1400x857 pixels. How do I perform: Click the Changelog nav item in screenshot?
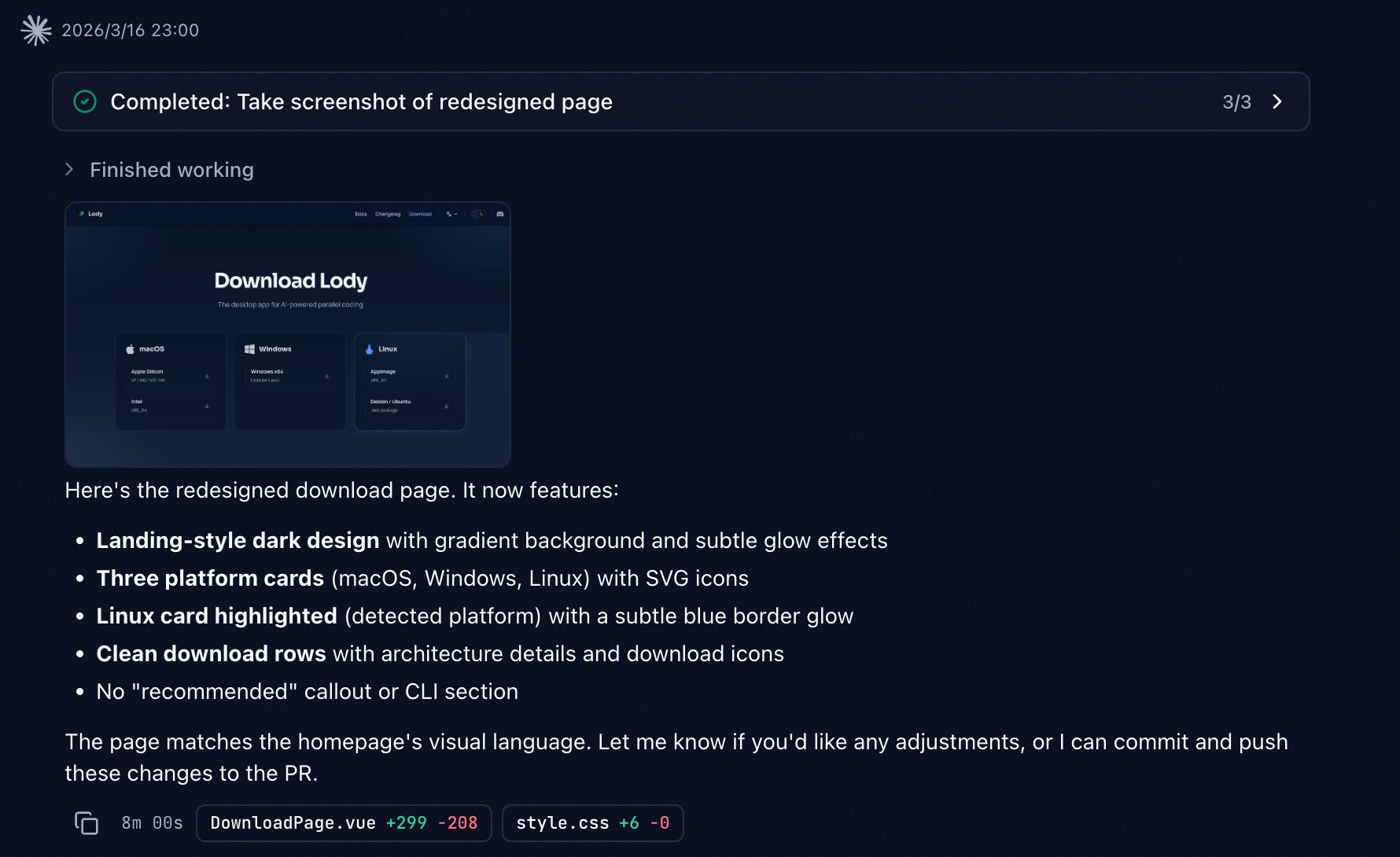[x=388, y=214]
